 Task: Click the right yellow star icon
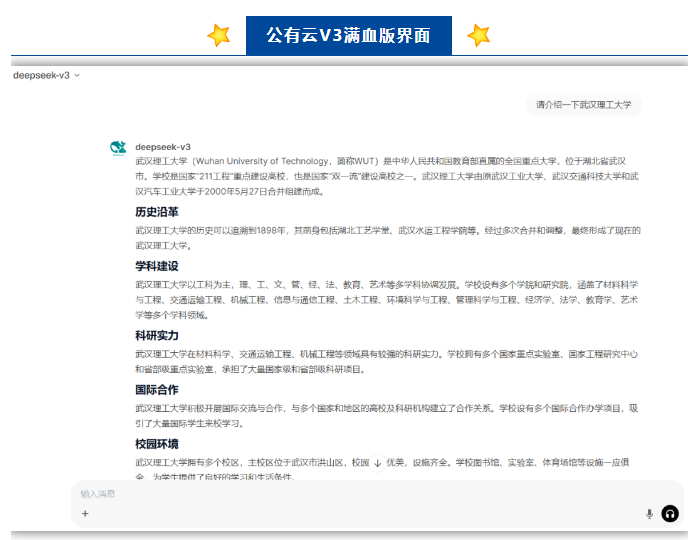[x=479, y=35]
